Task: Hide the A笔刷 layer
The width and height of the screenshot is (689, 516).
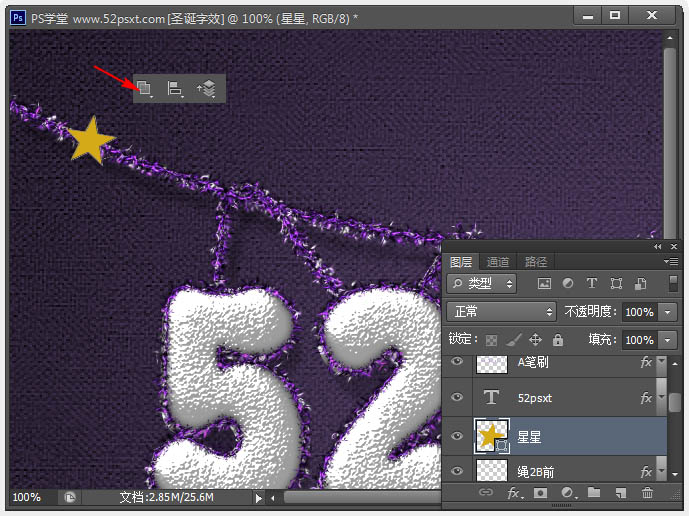Action: (x=457, y=361)
